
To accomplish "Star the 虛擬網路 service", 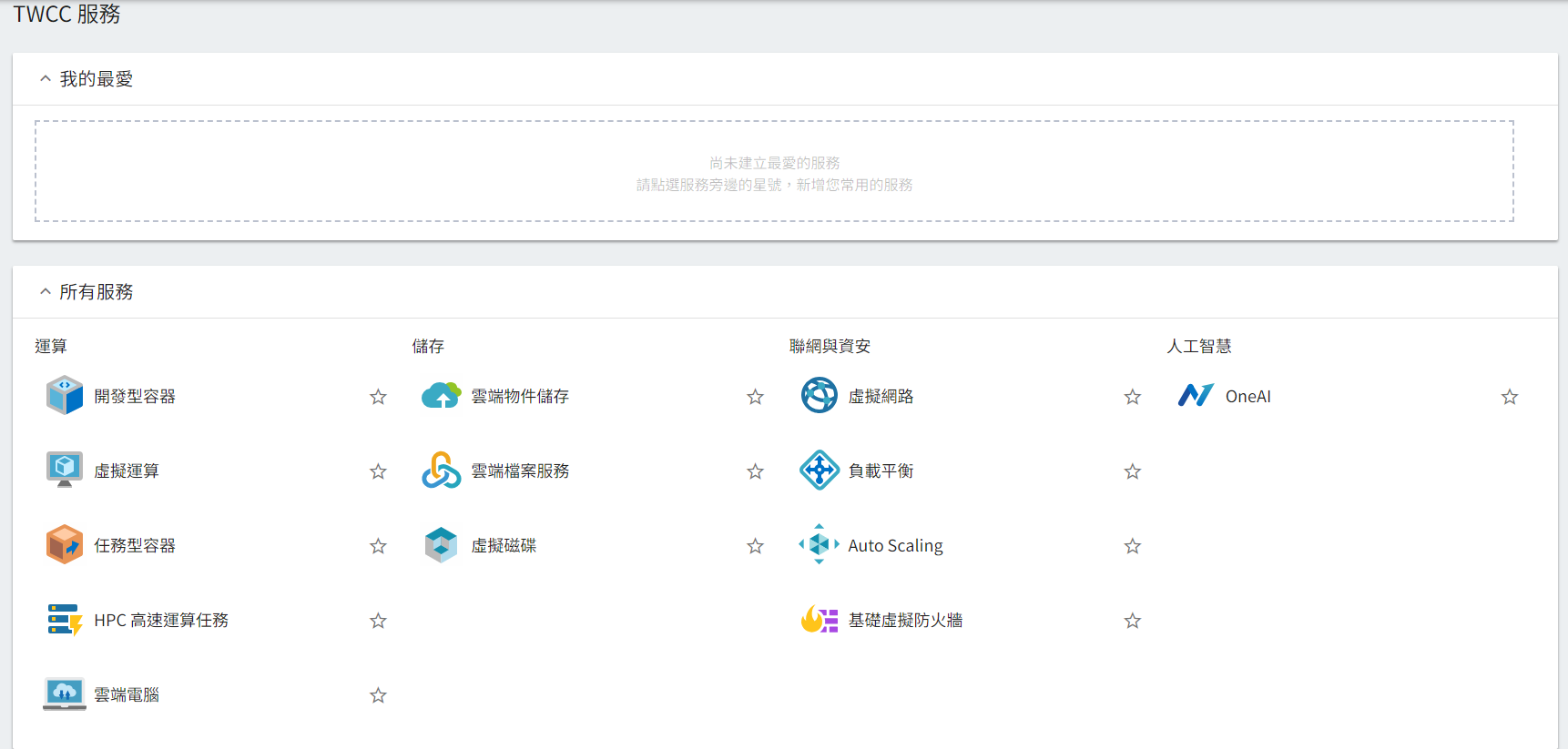I will click(1132, 397).
